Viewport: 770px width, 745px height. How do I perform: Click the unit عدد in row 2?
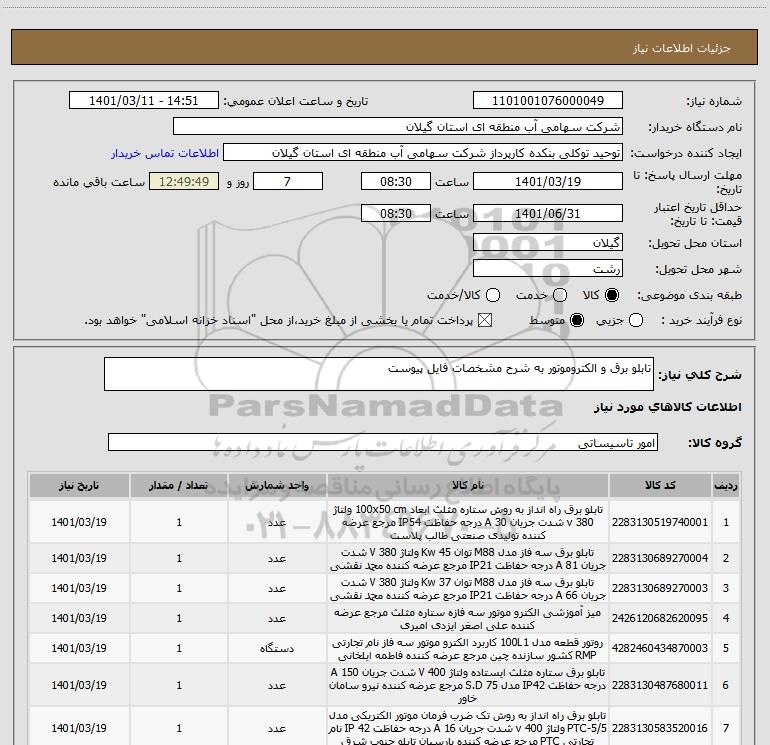(x=277, y=558)
